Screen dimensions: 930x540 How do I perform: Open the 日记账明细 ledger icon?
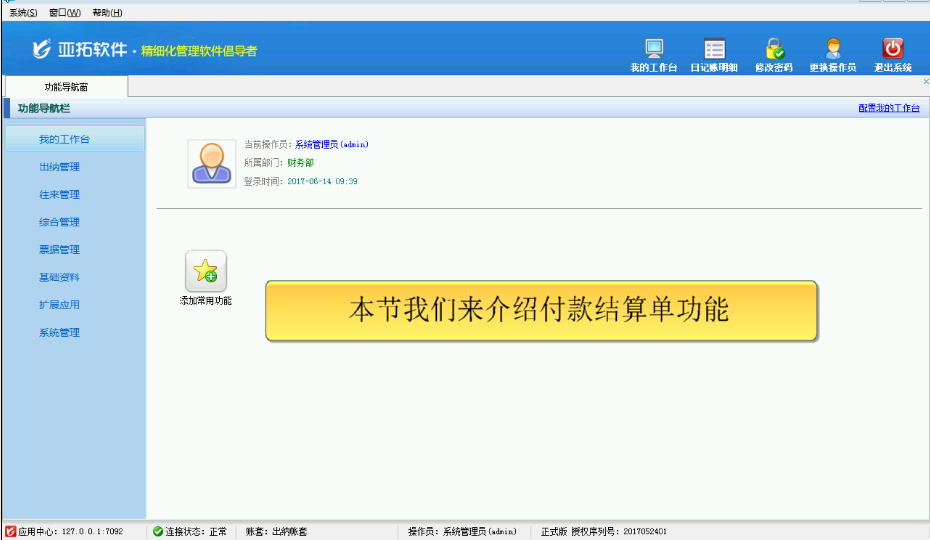pyautogui.click(x=714, y=48)
